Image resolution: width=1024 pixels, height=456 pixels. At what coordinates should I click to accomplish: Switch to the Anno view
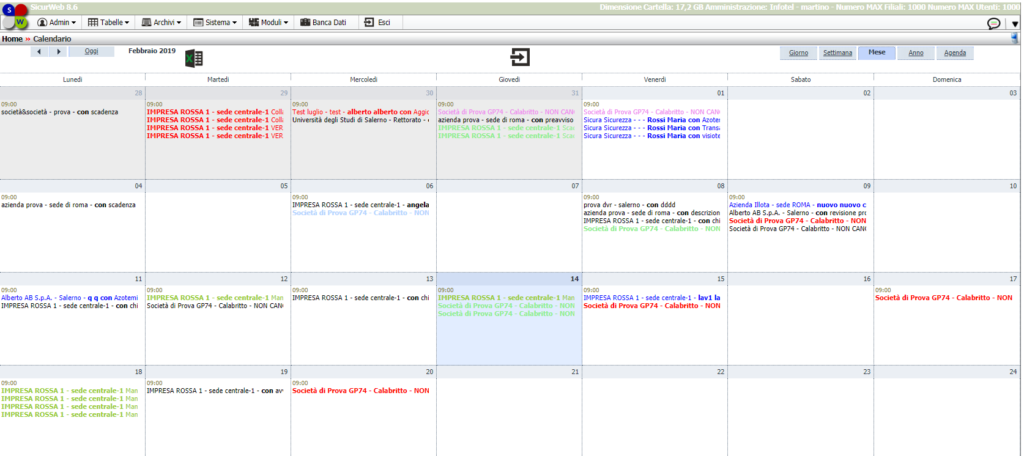click(916, 53)
